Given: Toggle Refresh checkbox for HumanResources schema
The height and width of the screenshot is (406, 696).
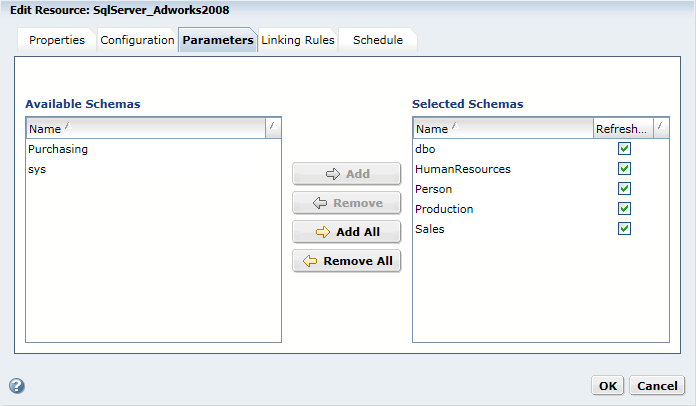Looking at the screenshot, I should [624, 169].
